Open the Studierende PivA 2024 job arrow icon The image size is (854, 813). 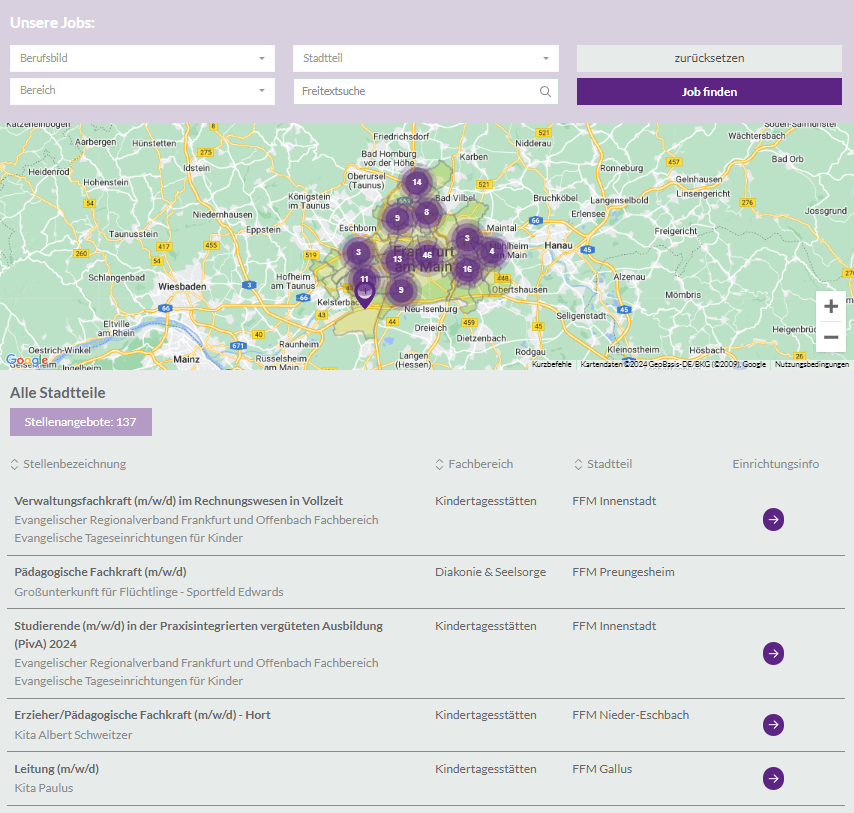773,653
